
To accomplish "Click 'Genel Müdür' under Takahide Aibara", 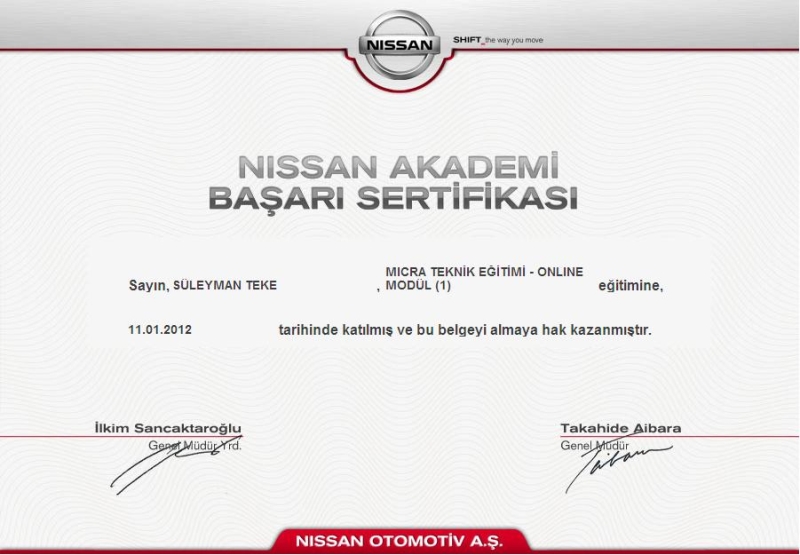I will [x=594, y=446].
